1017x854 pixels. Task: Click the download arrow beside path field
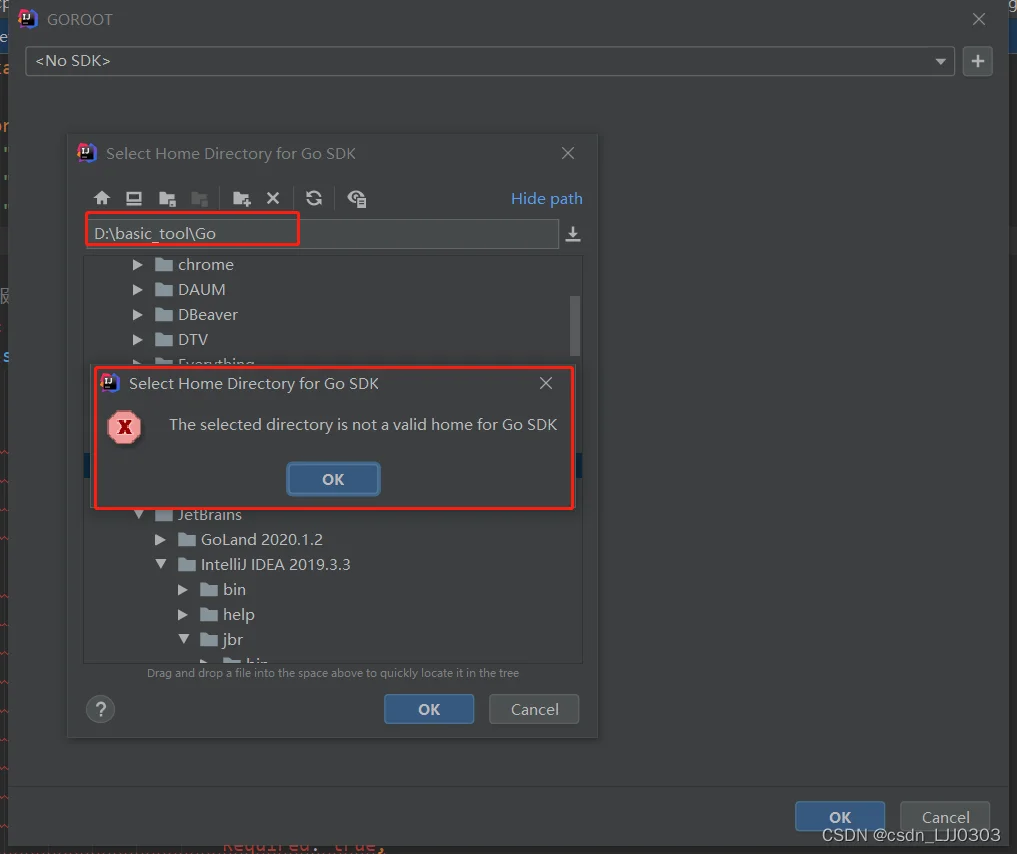[x=573, y=234]
